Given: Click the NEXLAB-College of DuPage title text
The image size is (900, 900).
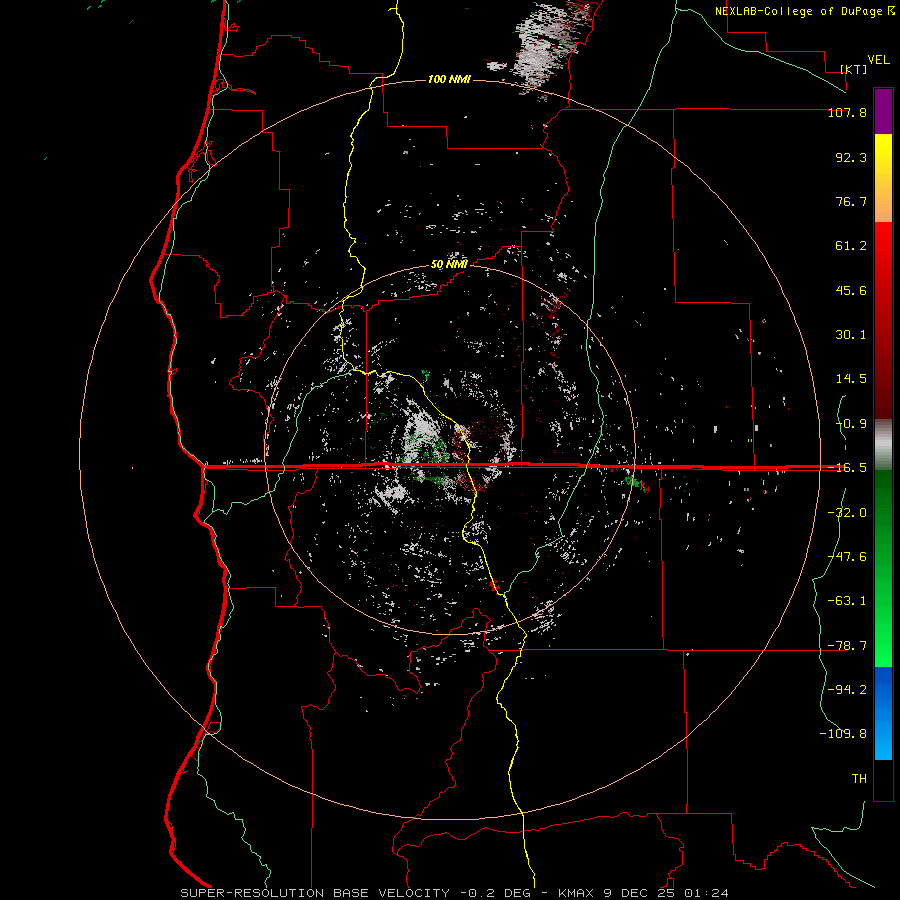Looking at the screenshot, I should (800, 11).
